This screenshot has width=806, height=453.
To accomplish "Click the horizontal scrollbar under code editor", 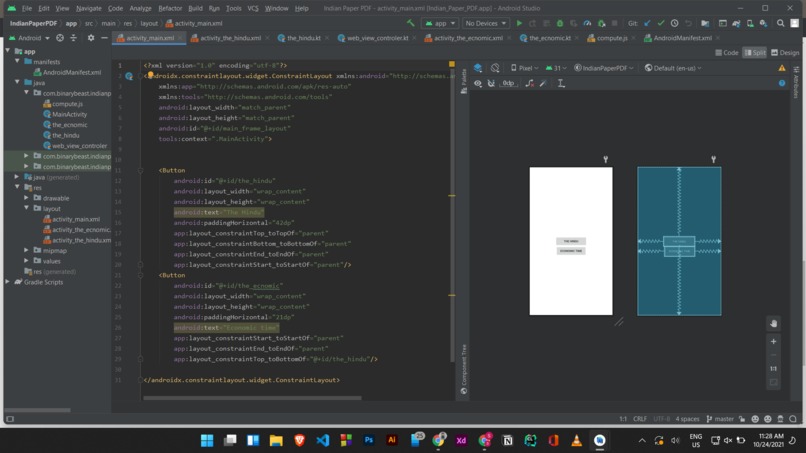I will (x=252, y=397).
